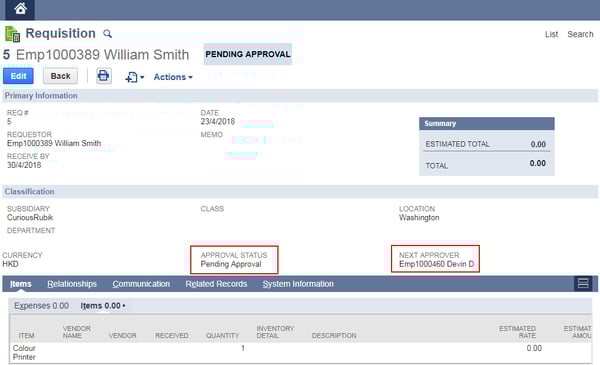The width and height of the screenshot is (600, 365).
Task: Click the Requisition record icon
Action: click(x=12, y=34)
